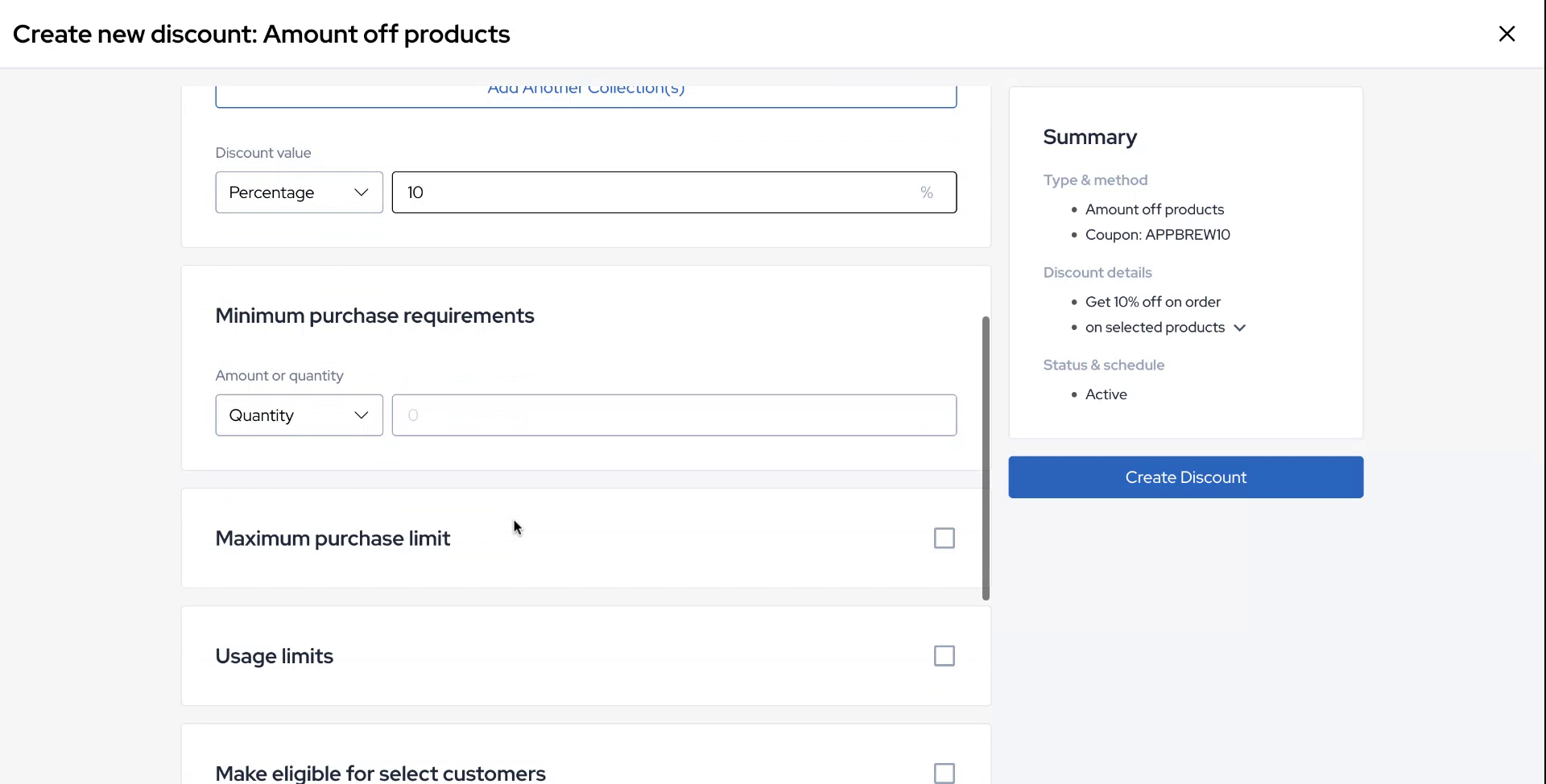Expand the selected products chevron in Summary
The height and width of the screenshot is (784, 1546).
(1239, 328)
